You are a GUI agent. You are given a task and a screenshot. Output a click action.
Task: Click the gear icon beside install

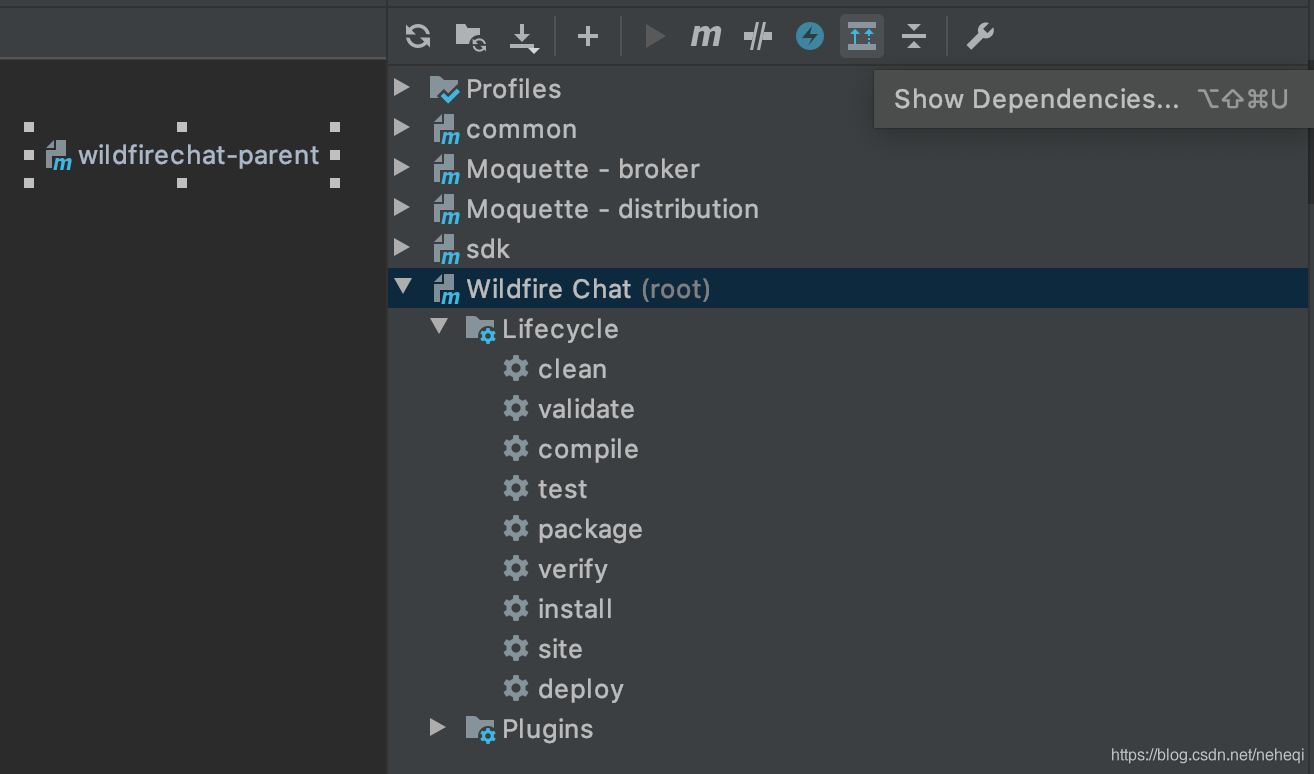coord(516,608)
